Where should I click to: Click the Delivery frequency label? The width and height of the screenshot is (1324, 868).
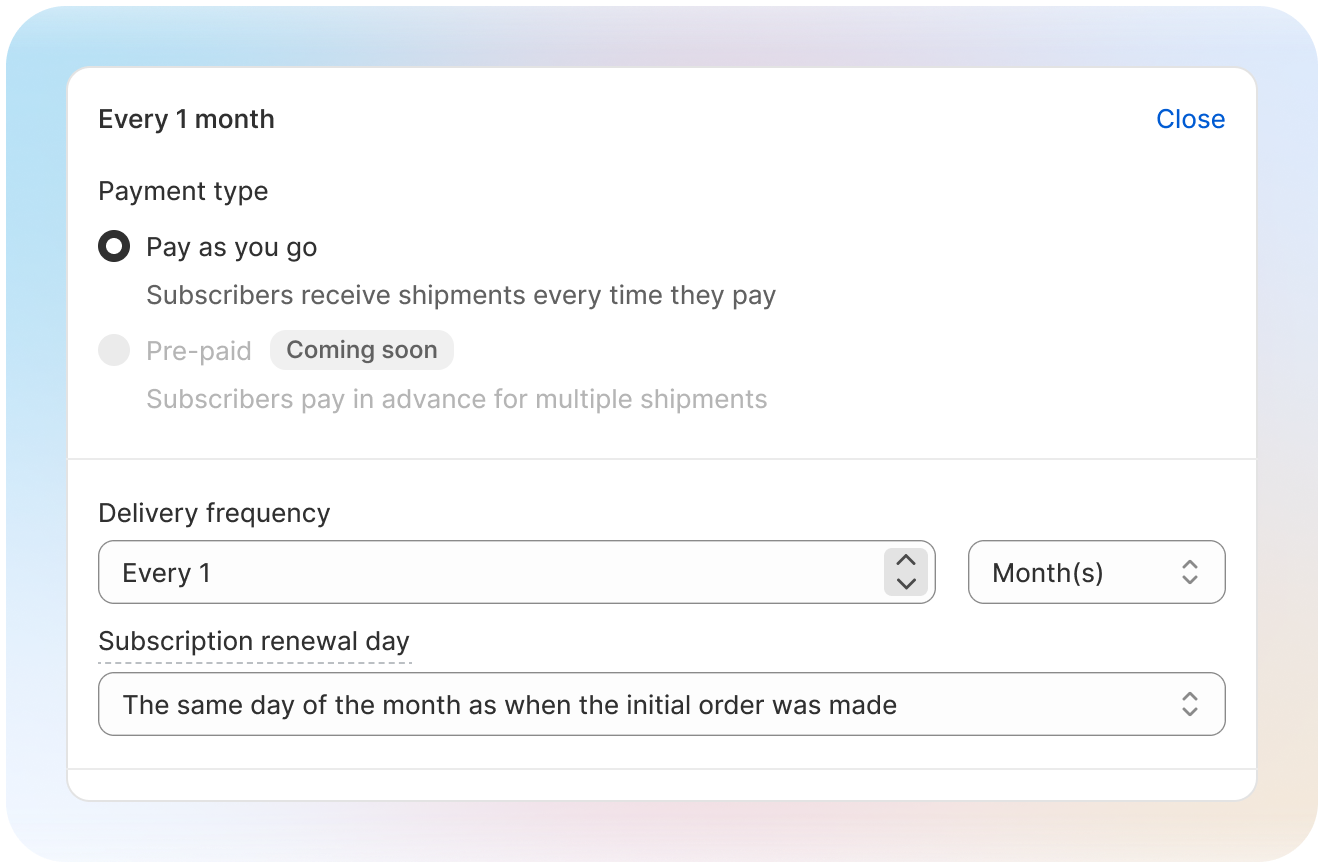(214, 513)
